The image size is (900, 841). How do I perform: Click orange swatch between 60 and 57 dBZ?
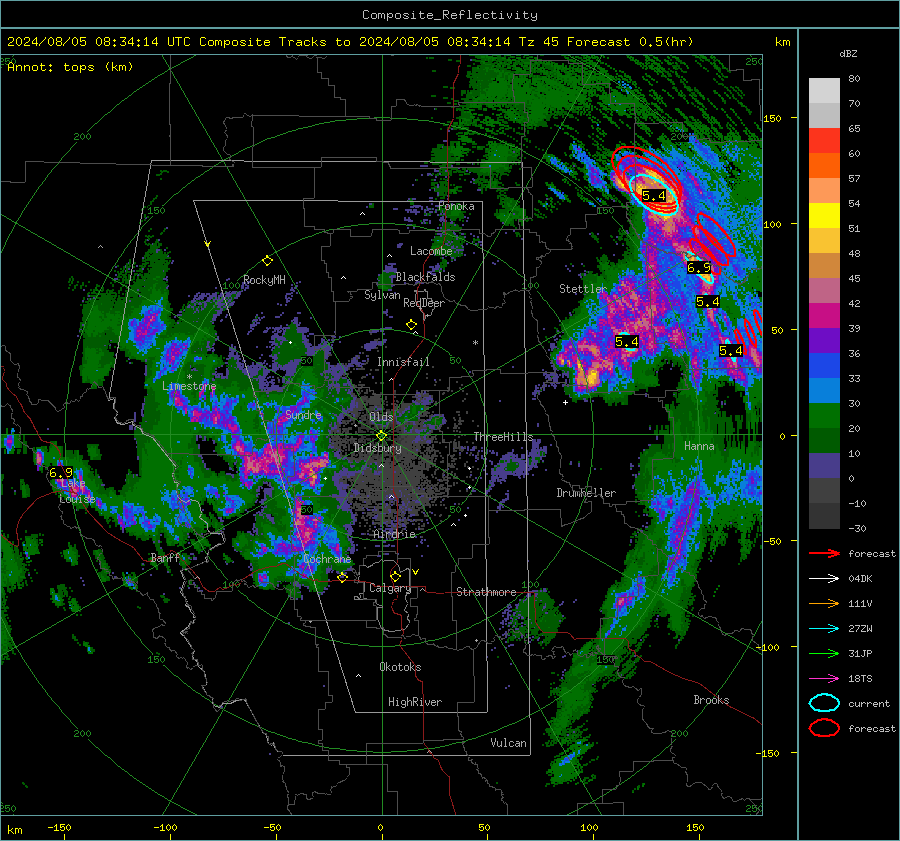click(x=824, y=166)
